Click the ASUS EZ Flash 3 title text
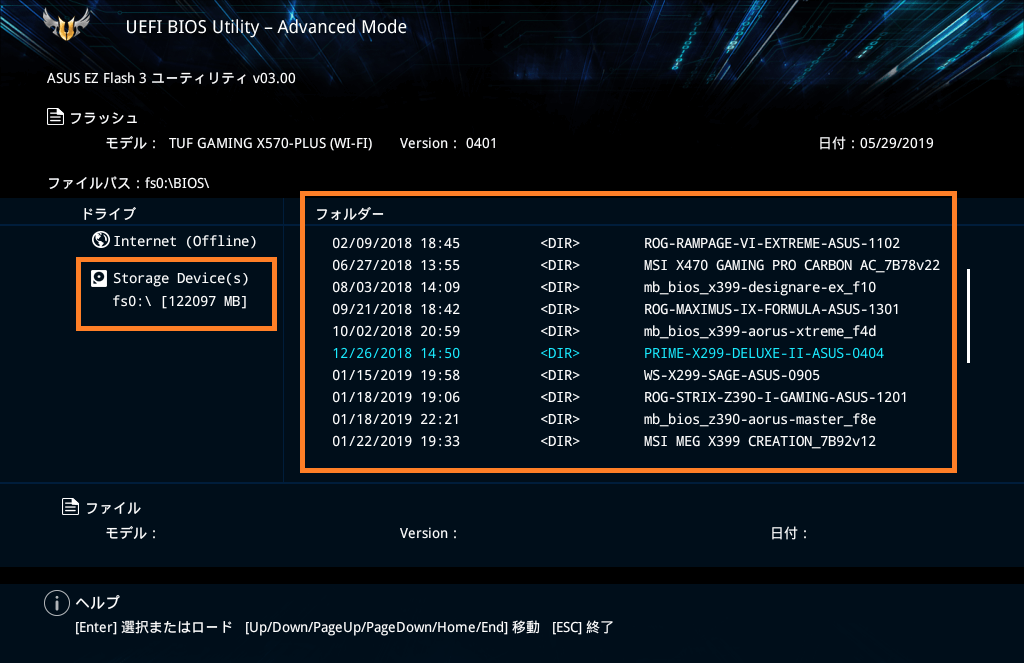Screen dimensions: 1024x663 (171, 78)
